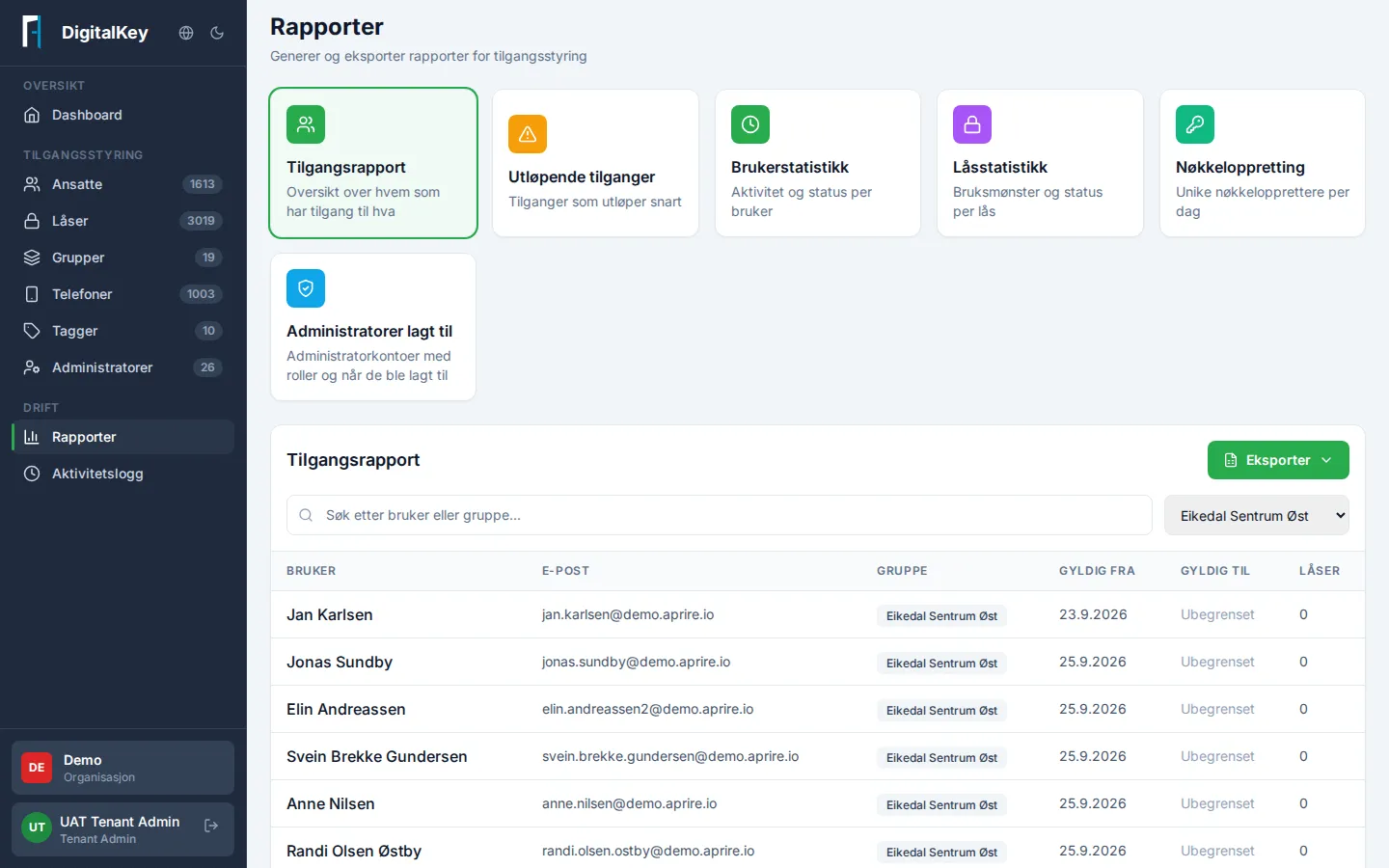Image resolution: width=1389 pixels, height=868 pixels.
Task: Click the Administratorer user-cog icon
Action: click(32, 367)
